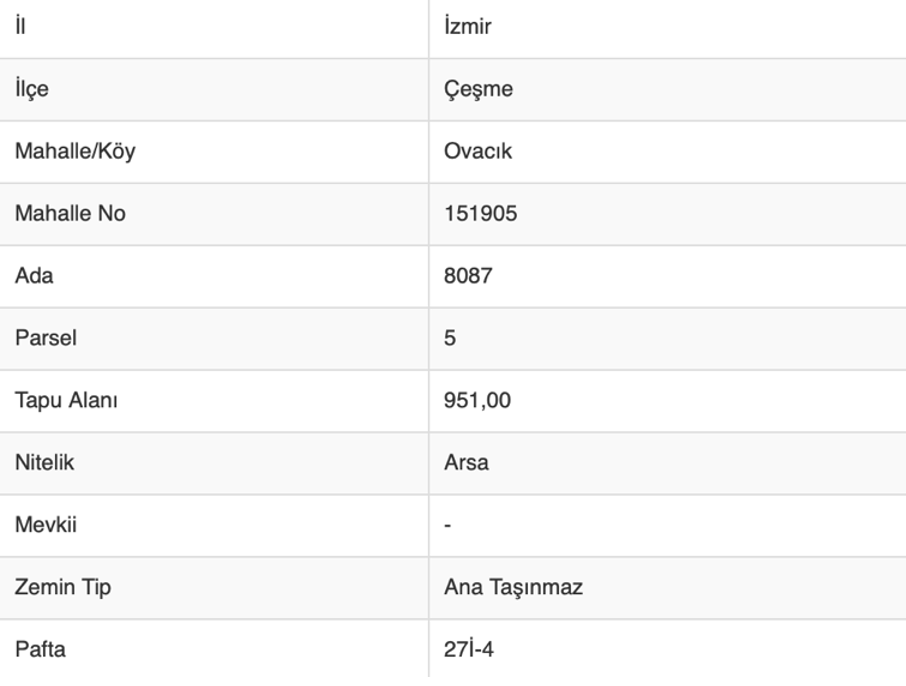Click the Ana Taşınmaz value
Screen dimensions: 906x686
click(513, 587)
